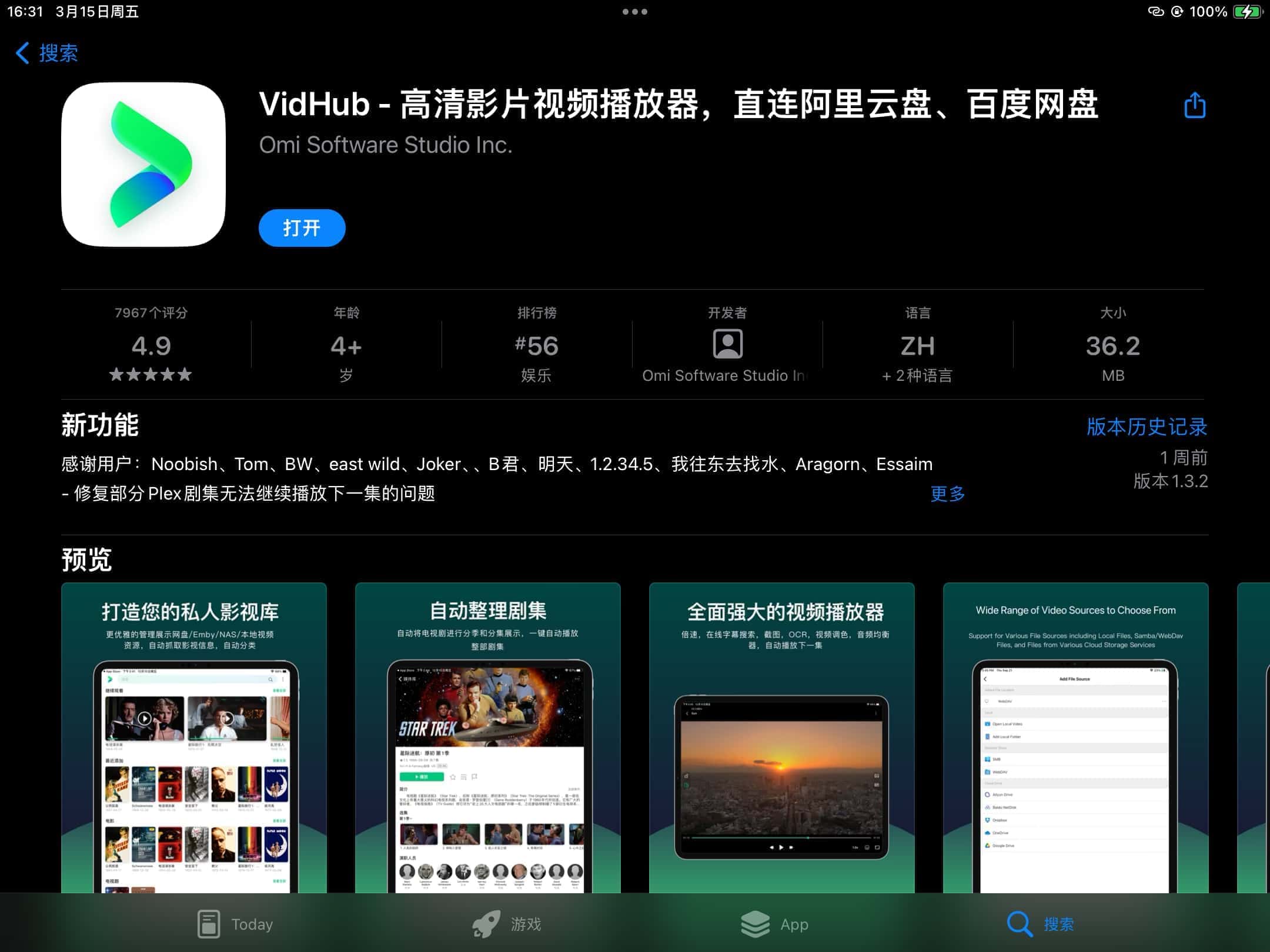Tap the magnifier 搜索 tab icon
Viewport: 1270px width, 952px height.
pyautogui.click(x=1019, y=924)
